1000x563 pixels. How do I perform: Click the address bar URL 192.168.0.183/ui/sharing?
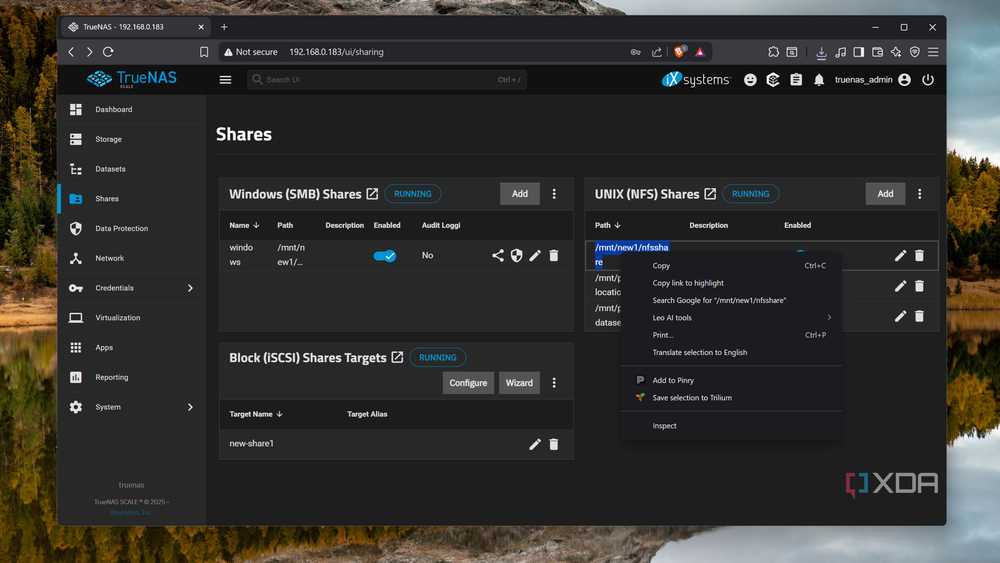pyautogui.click(x=336, y=52)
